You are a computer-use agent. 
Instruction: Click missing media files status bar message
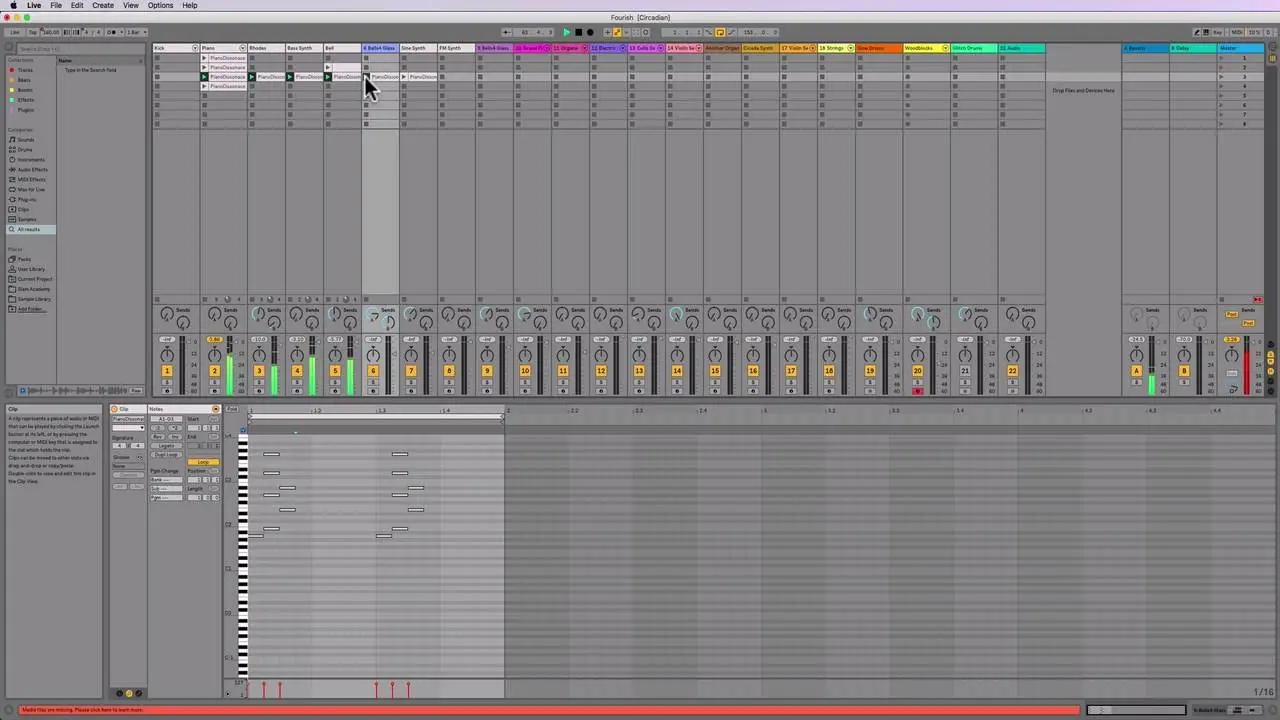pyautogui.click(x=82, y=710)
